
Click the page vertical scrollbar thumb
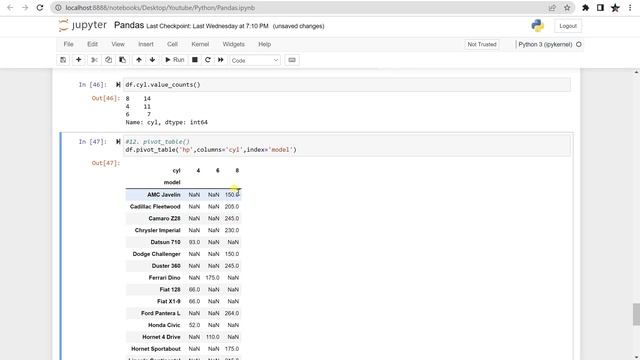coord(636,314)
